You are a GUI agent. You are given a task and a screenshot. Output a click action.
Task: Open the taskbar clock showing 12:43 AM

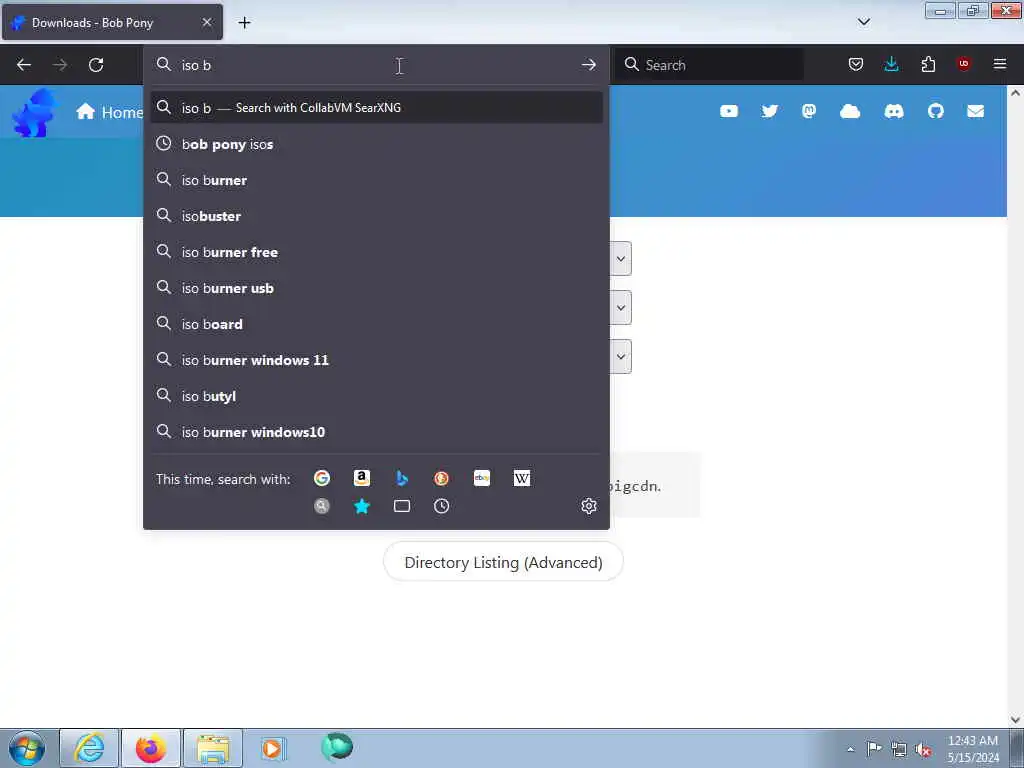pyautogui.click(x=973, y=749)
